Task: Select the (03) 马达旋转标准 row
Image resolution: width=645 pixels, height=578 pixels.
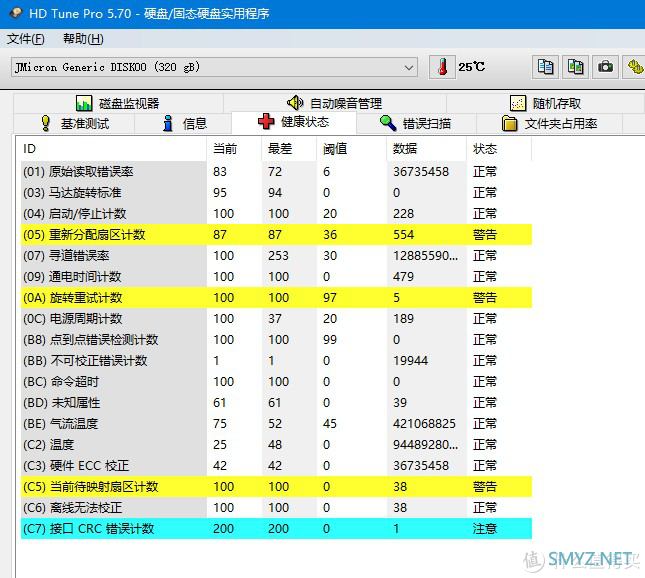Action: coord(276,193)
